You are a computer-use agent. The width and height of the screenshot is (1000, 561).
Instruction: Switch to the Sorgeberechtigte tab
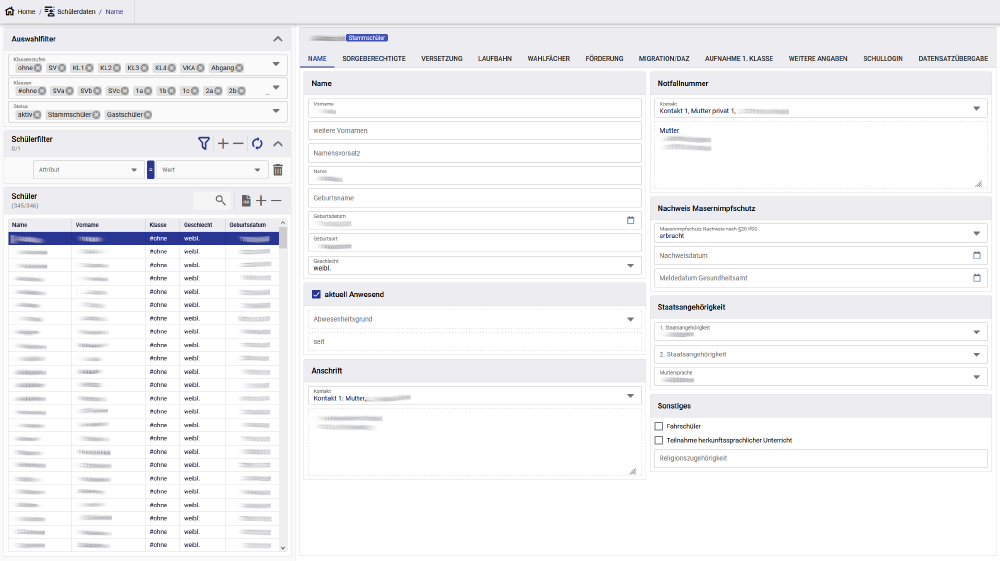373,59
